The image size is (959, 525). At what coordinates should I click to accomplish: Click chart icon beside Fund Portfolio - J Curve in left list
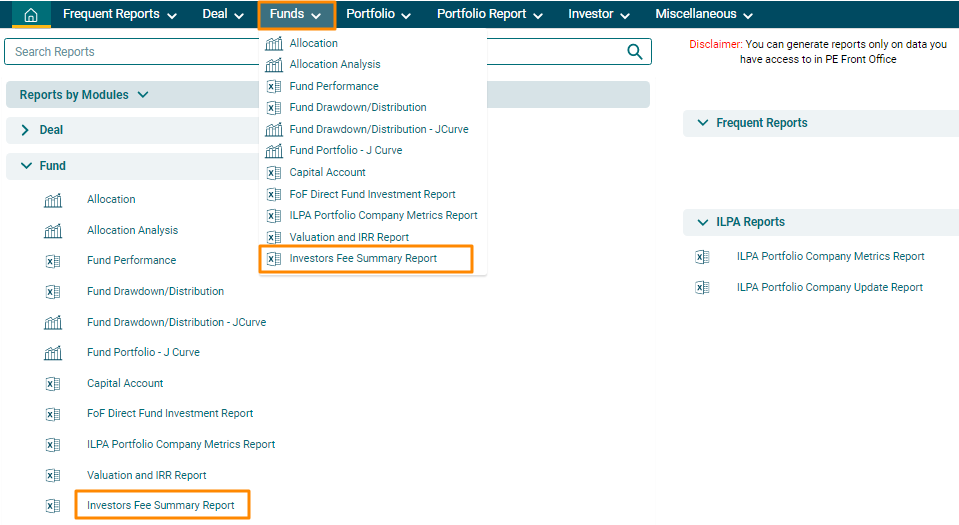[x=53, y=353]
